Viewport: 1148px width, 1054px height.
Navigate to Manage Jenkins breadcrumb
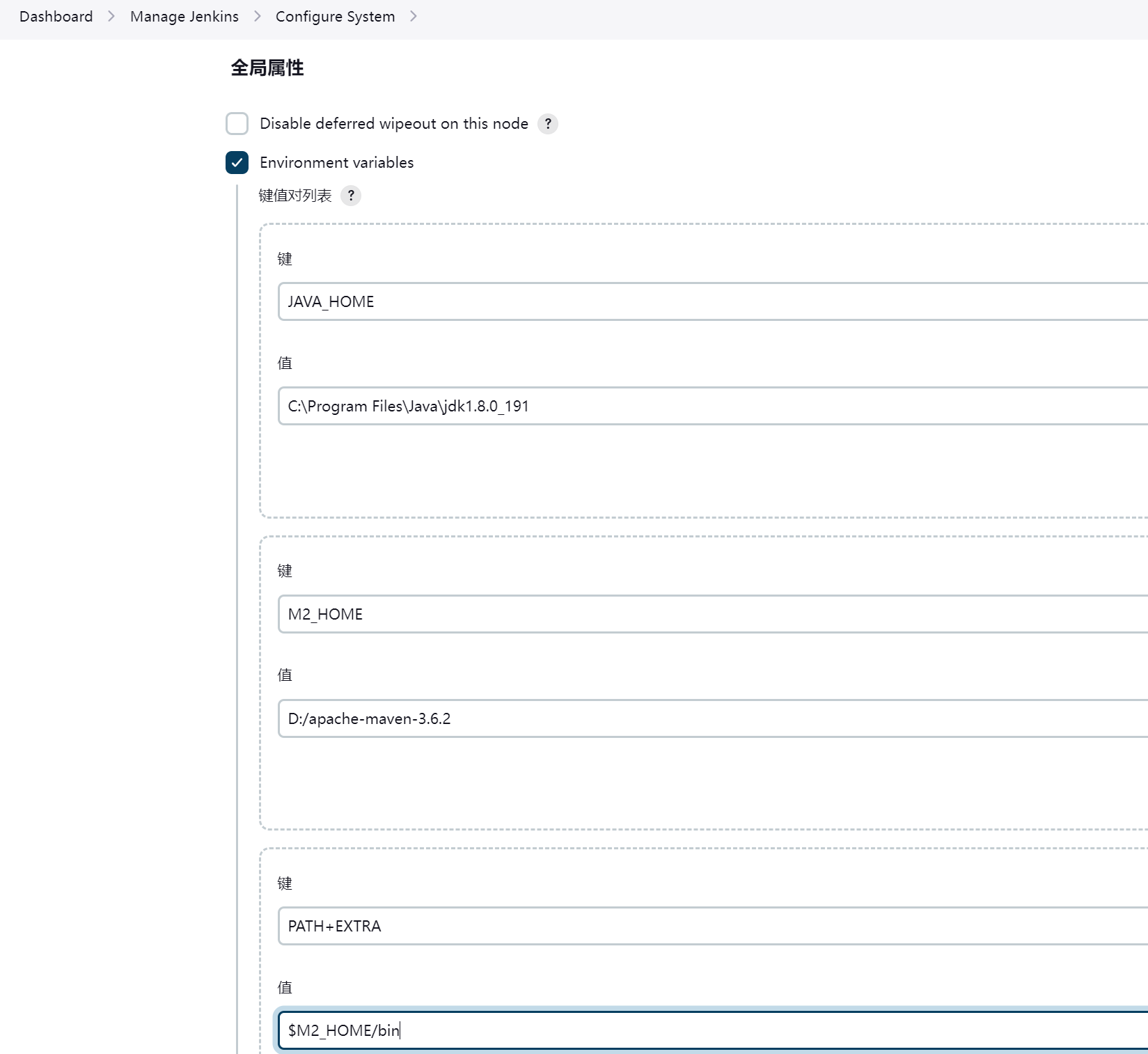tap(184, 16)
